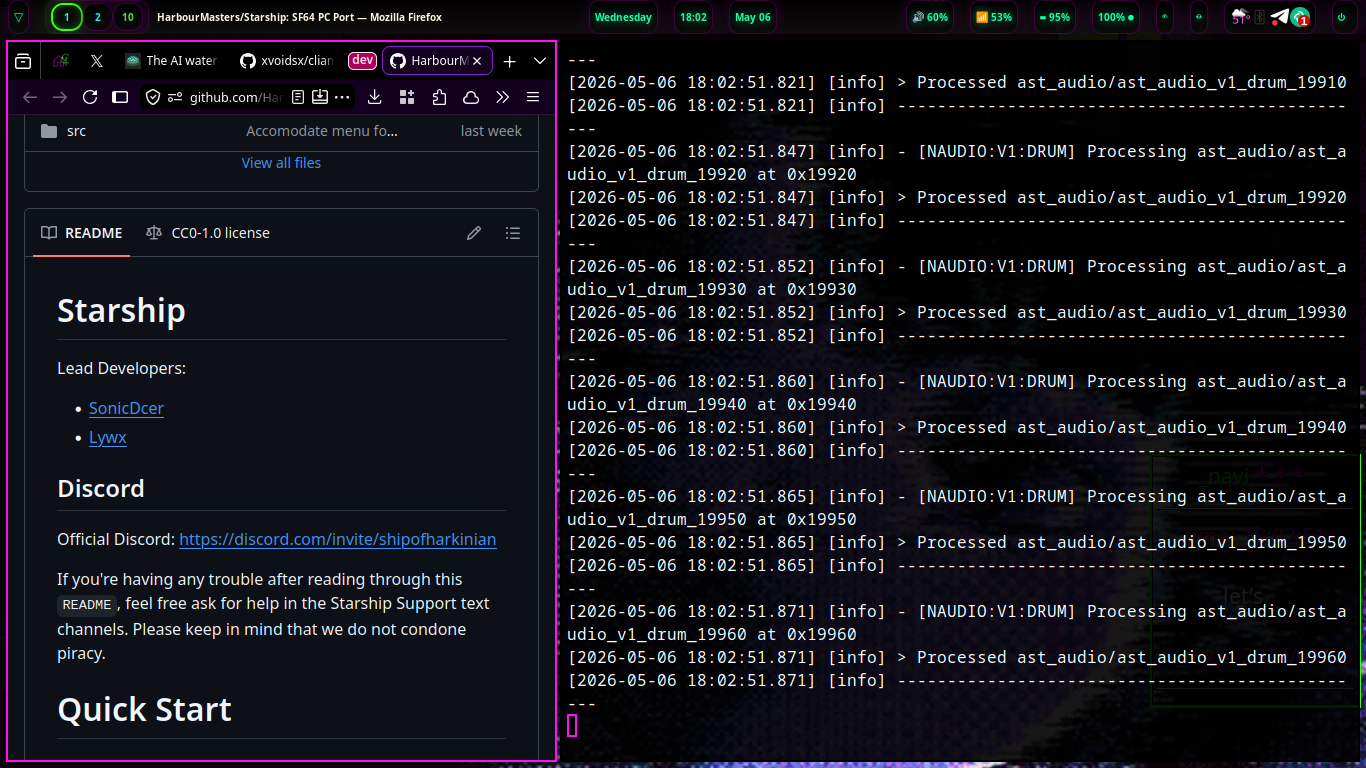Click the 60% volume indicator
Viewport: 1366px width, 768px height.
click(931, 17)
